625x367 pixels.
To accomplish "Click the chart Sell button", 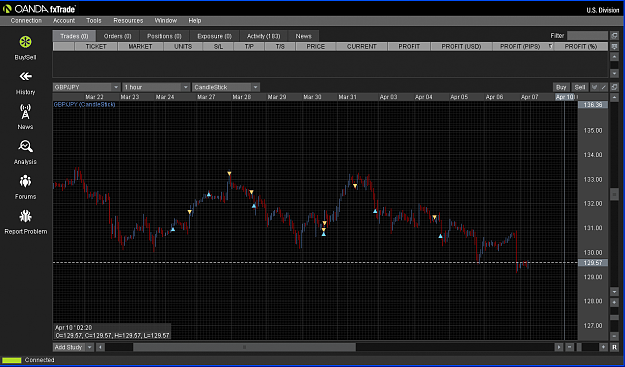I will point(580,87).
